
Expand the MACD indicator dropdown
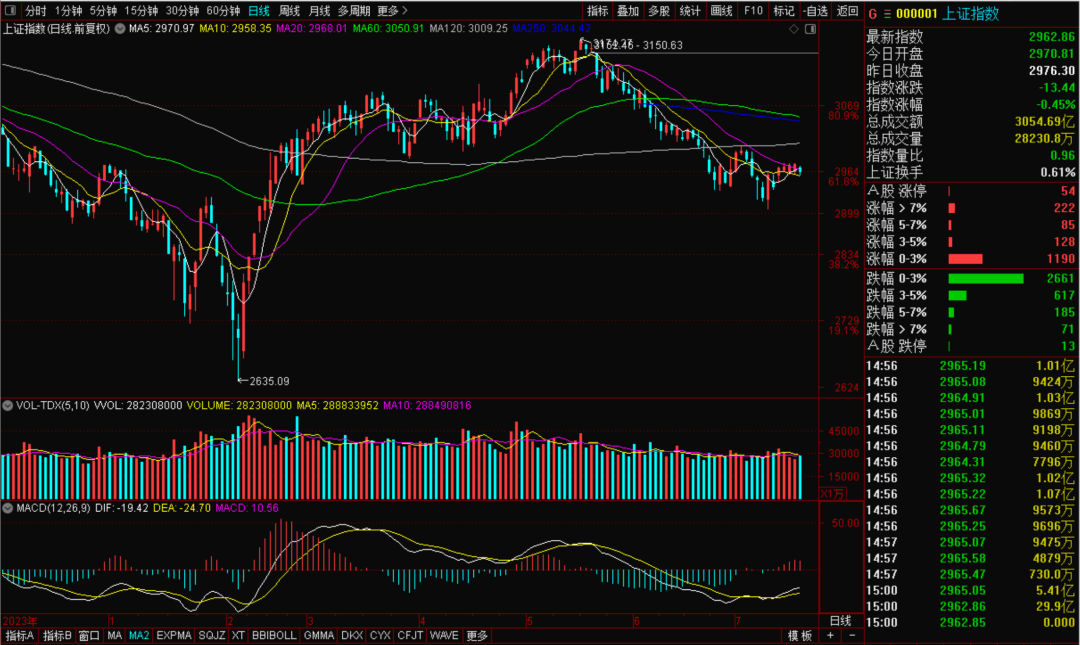tap(9, 509)
